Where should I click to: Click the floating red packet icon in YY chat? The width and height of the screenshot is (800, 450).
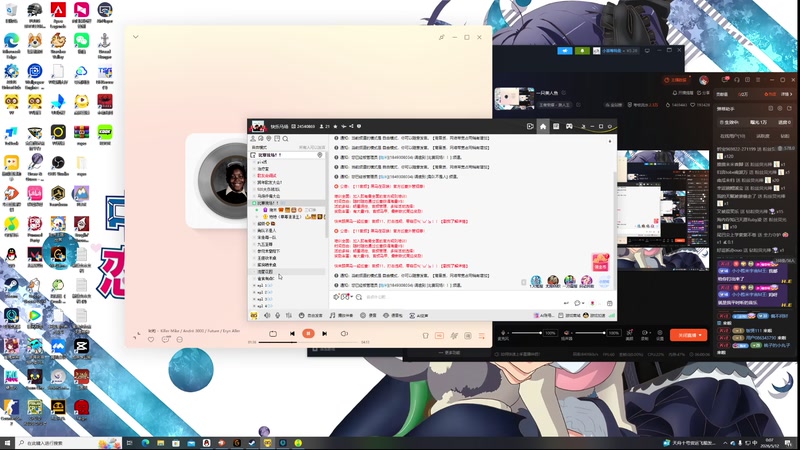coord(601,262)
